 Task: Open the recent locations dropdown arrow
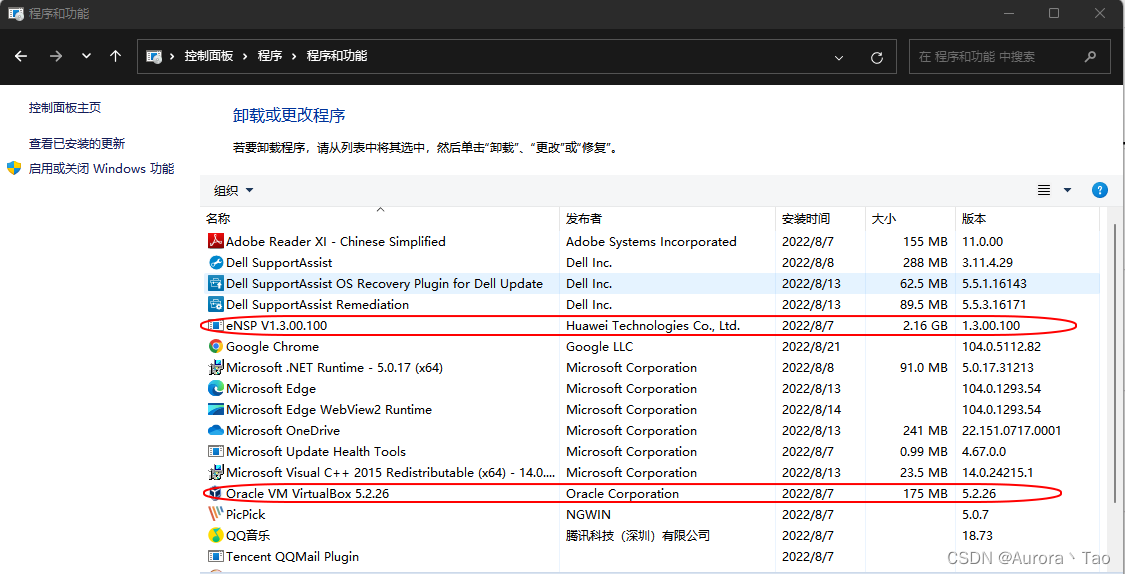[87, 56]
